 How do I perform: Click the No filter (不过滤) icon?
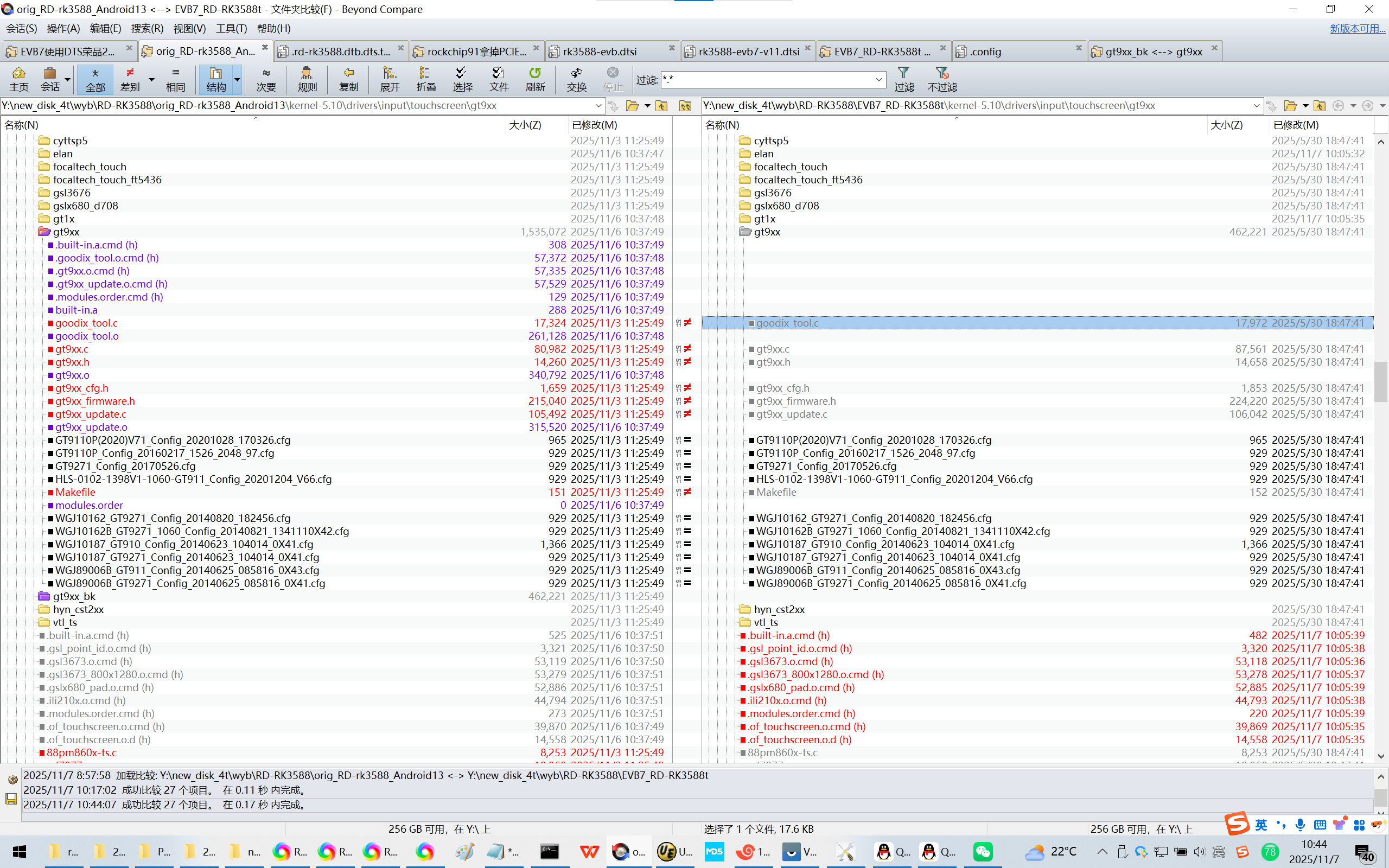click(x=942, y=79)
